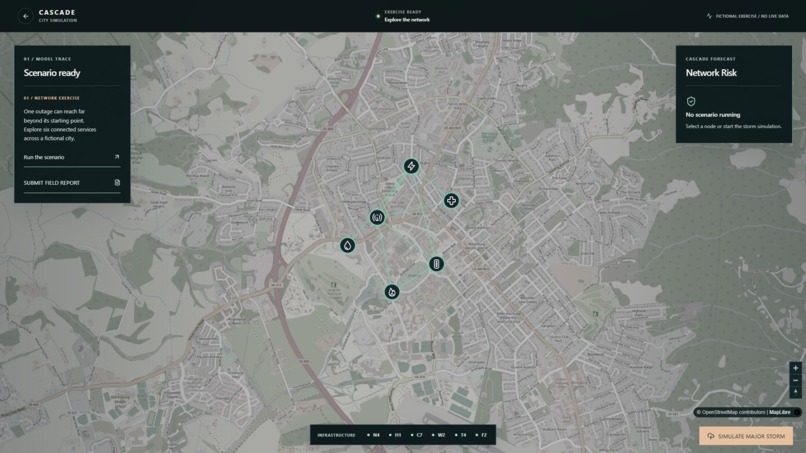The height and width of the screenshot is (453, 806).
Task: Select F2 in the infrastructure legend
Action: tap(482, 435)
